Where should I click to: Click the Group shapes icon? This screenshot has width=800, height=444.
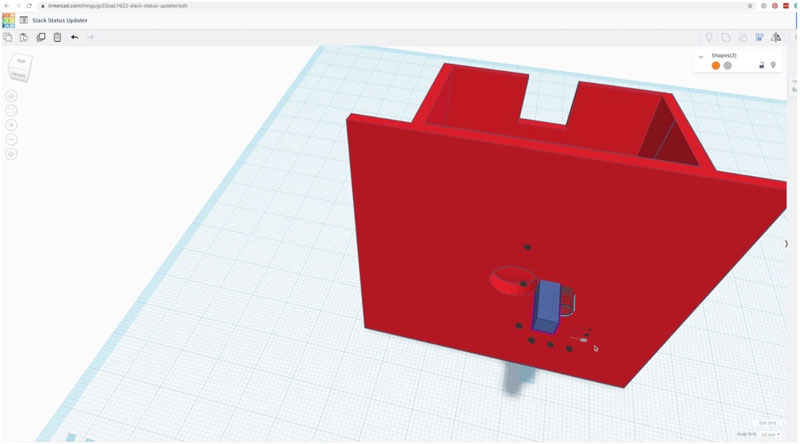coord(726,37)
